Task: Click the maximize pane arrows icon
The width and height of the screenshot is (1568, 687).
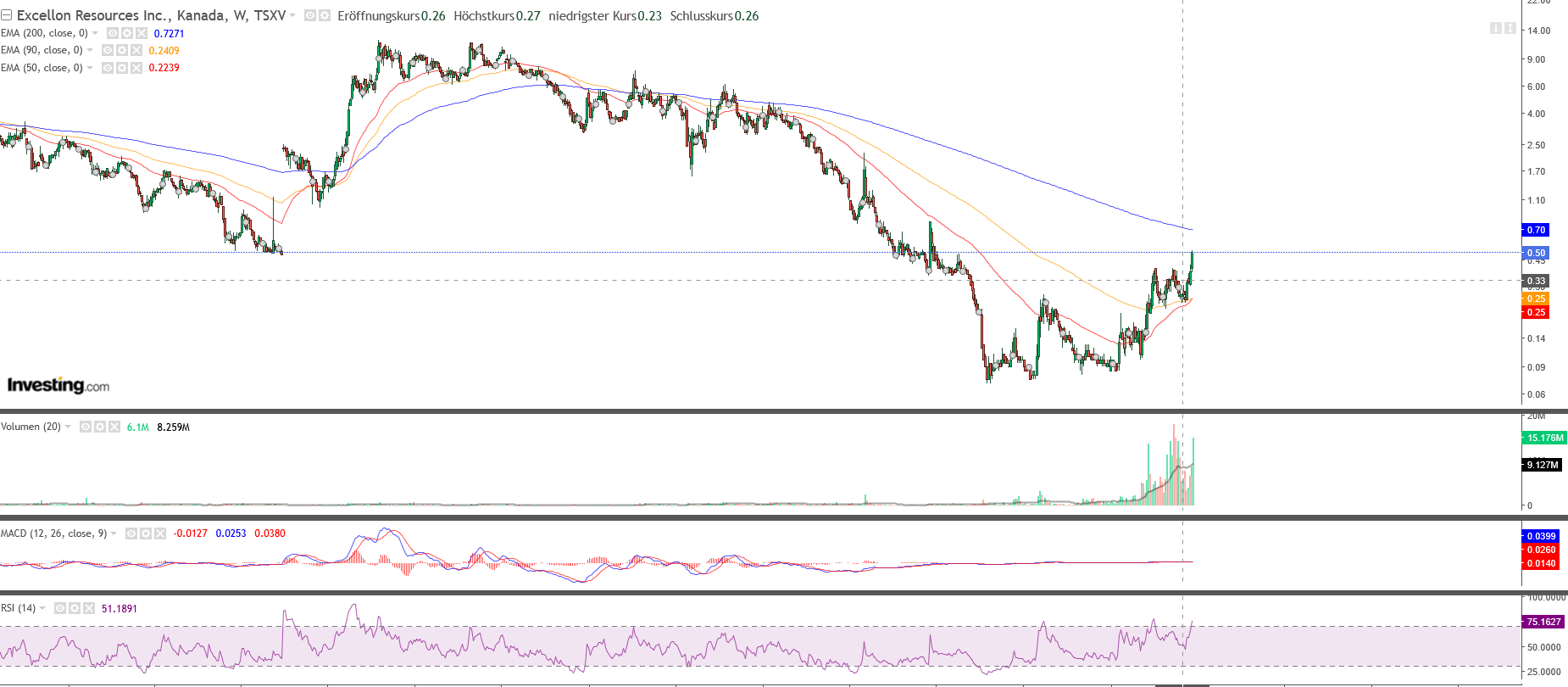Action: pyautogui.click(x=1510, y=28)
